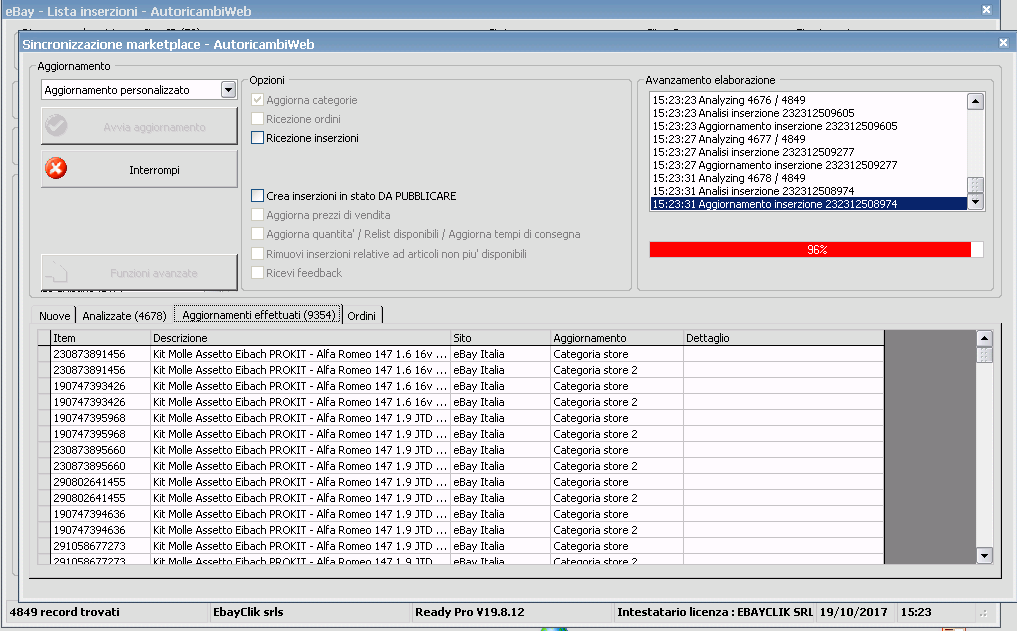Image resolution: width=1017 pixels, height=631 pixels.
Task: Click the down arrow of the results table scrollbar
Action: (983, 555)
